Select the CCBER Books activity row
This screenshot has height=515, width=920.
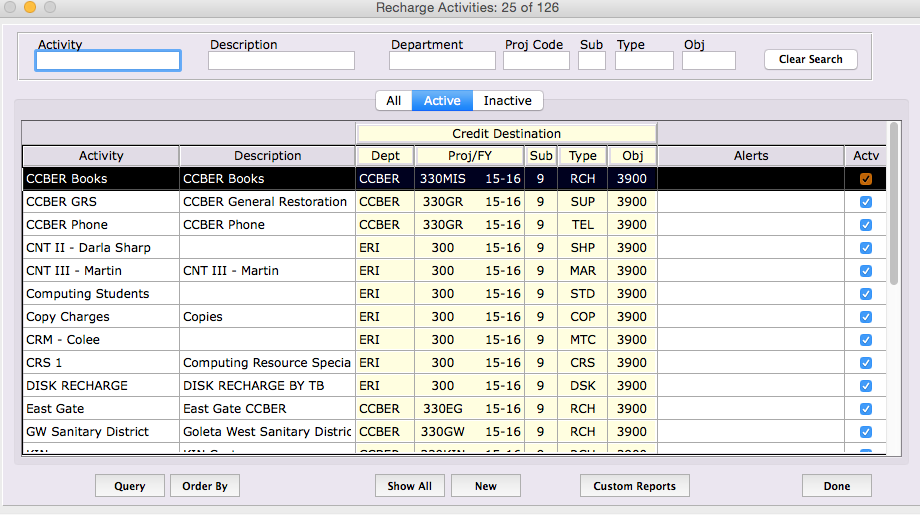coord(454,179)
